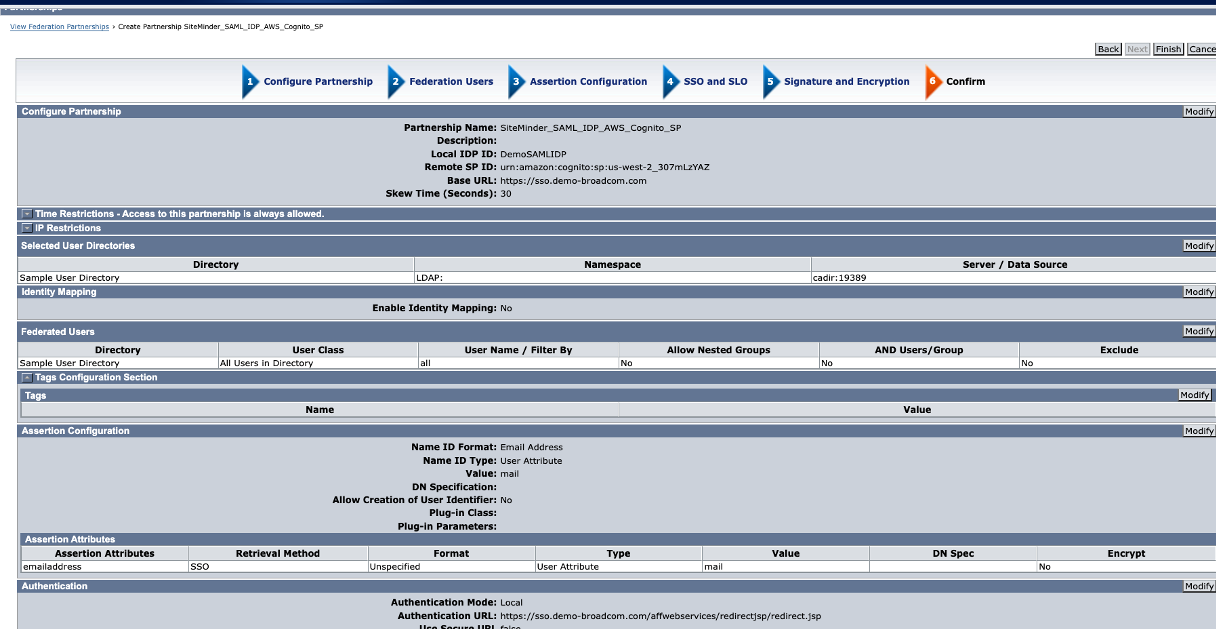Click the Local IDP ID value DemoSAMLIDP
1216x629 pixels.
(x=532, y=154)
